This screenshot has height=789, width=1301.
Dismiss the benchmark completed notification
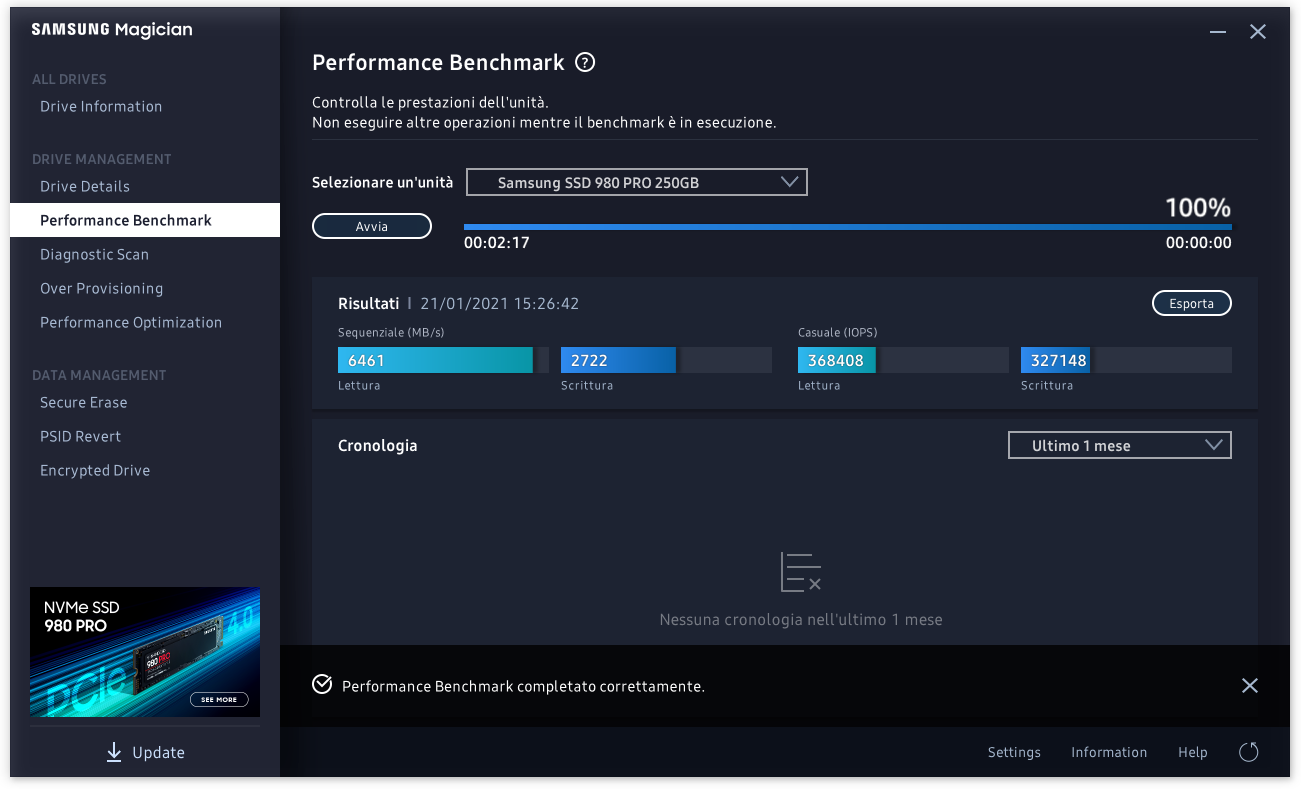tap(1249, 685)
